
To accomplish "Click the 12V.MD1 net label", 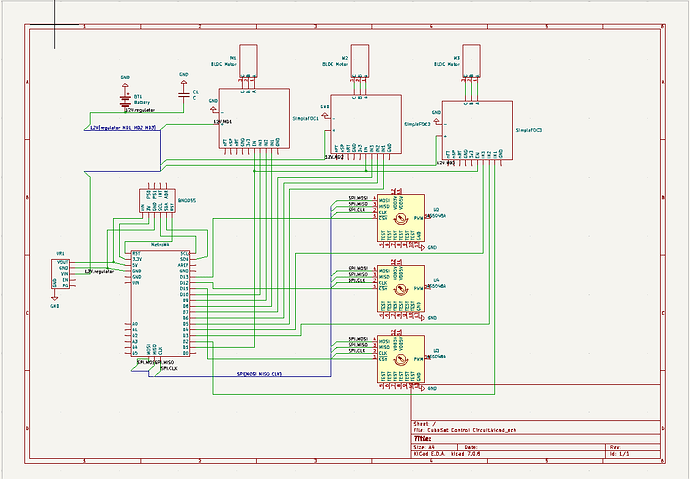I will click(x=223, y=122).
